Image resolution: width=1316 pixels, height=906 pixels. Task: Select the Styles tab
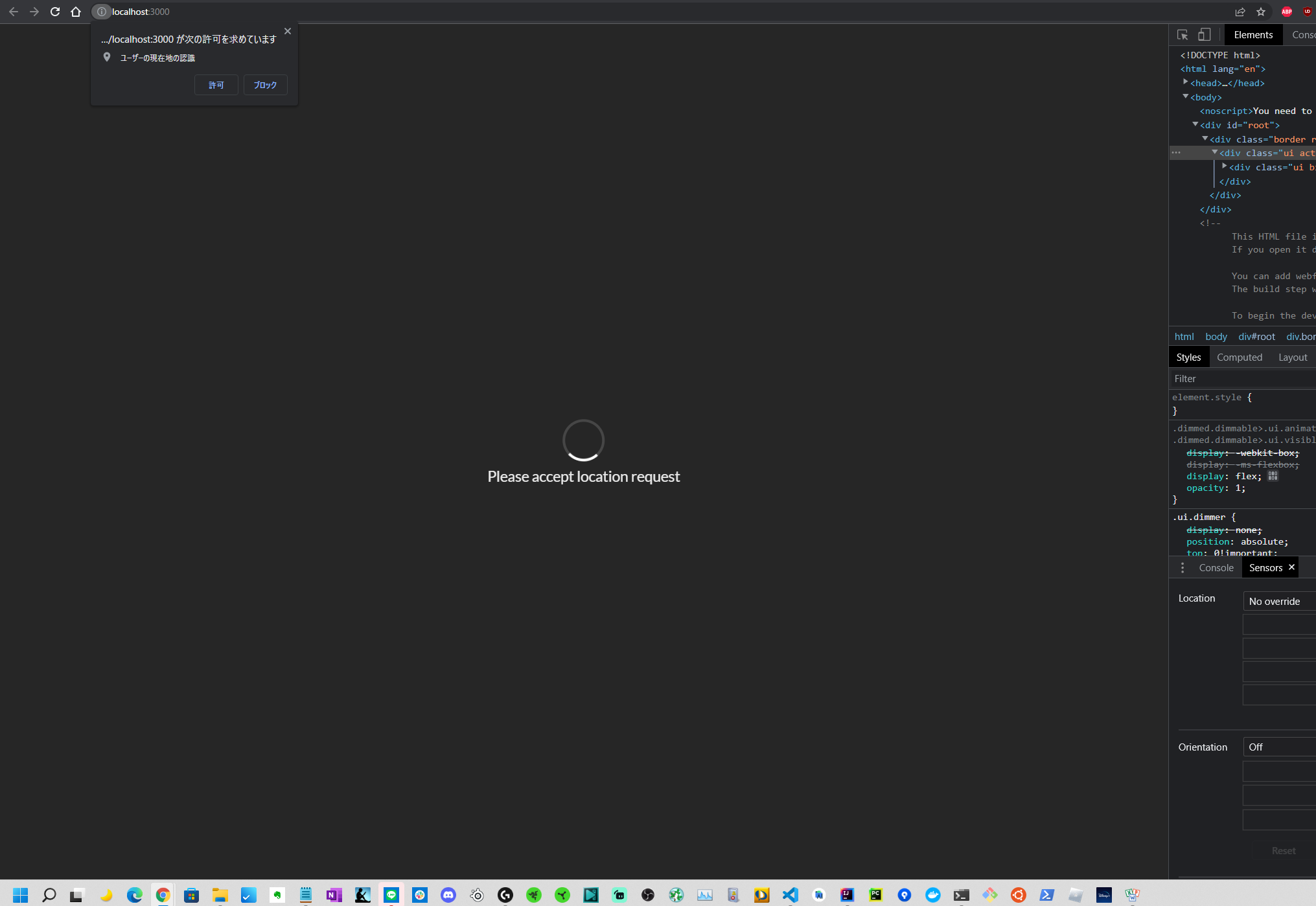pyautogui.click(x=1188, y=357)
